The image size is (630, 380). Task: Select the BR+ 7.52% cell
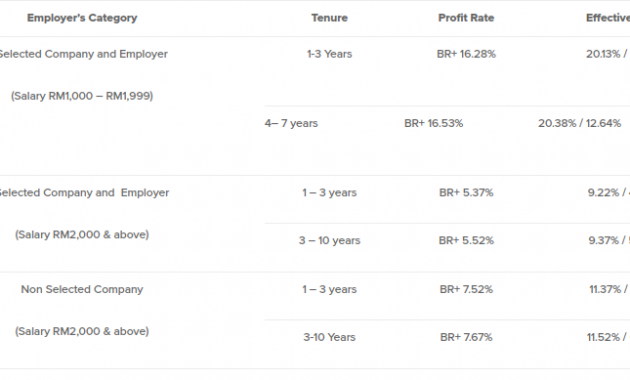pos(466,289)
